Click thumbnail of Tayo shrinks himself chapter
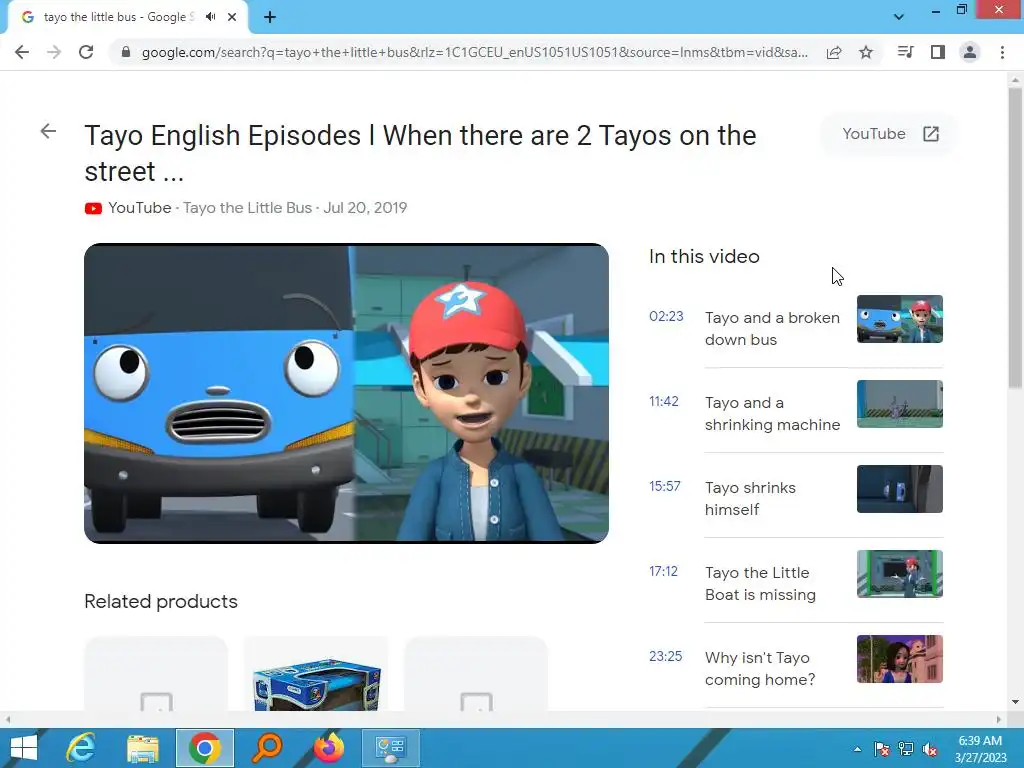1024x768 pixels. tap(899, 488)
